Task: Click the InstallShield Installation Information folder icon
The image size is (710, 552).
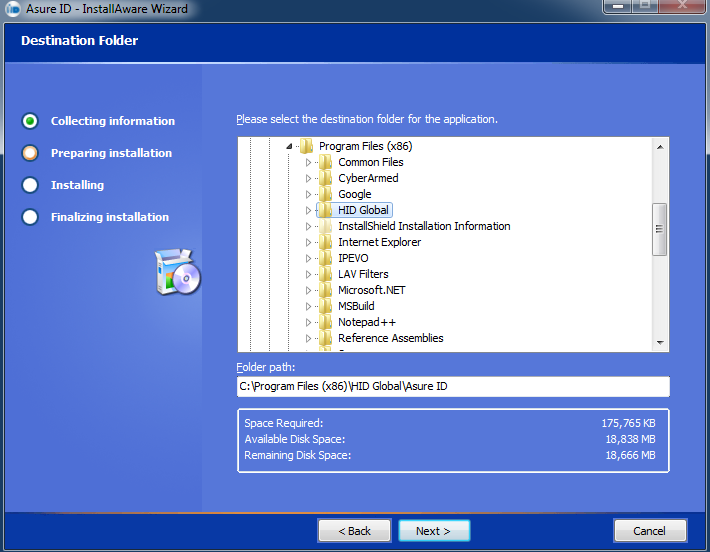Action: pyautogui.click(x=325, y=226)
